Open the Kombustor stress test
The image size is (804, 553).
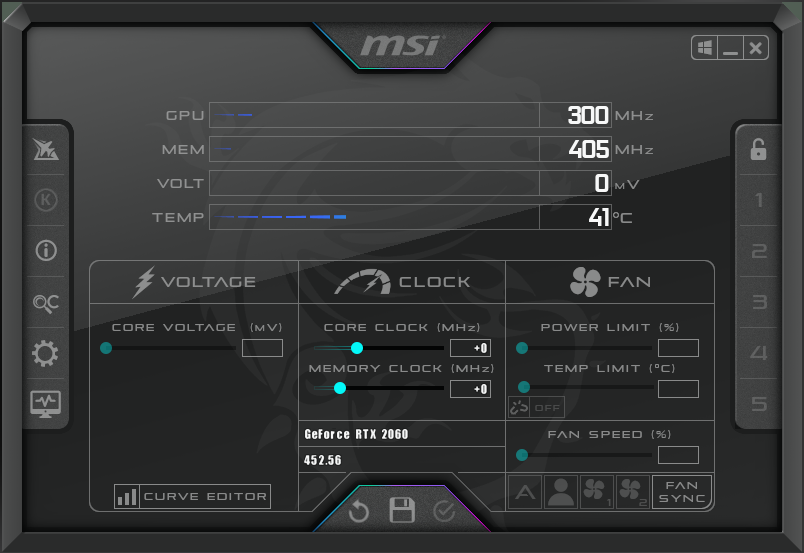(x=46, y=200)
